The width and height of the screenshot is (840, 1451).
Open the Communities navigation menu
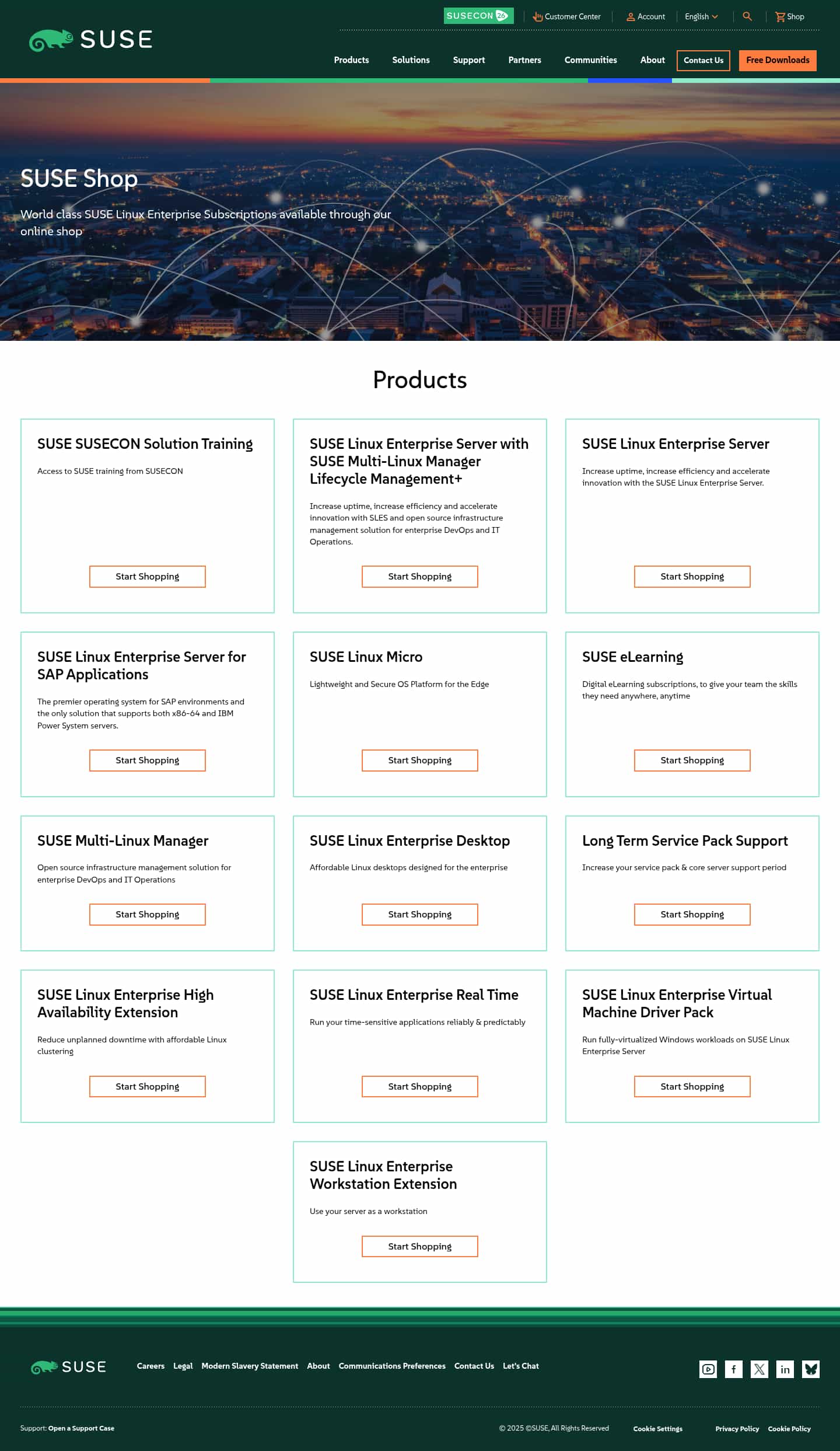tap(590, 60)
